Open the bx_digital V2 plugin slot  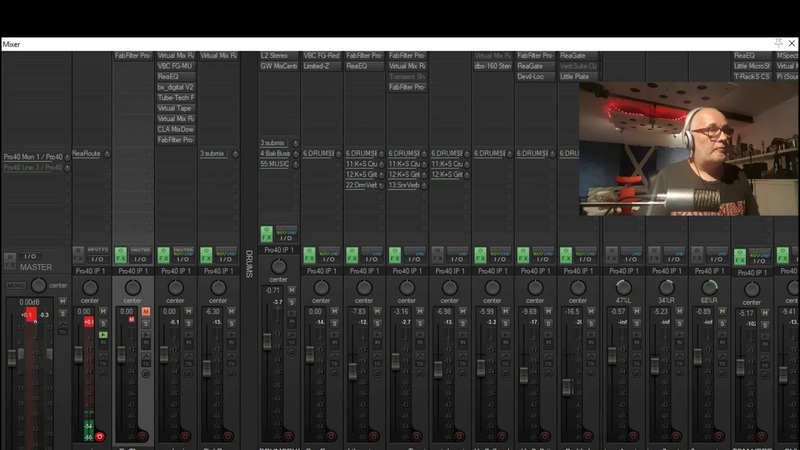tap(176, 87)
